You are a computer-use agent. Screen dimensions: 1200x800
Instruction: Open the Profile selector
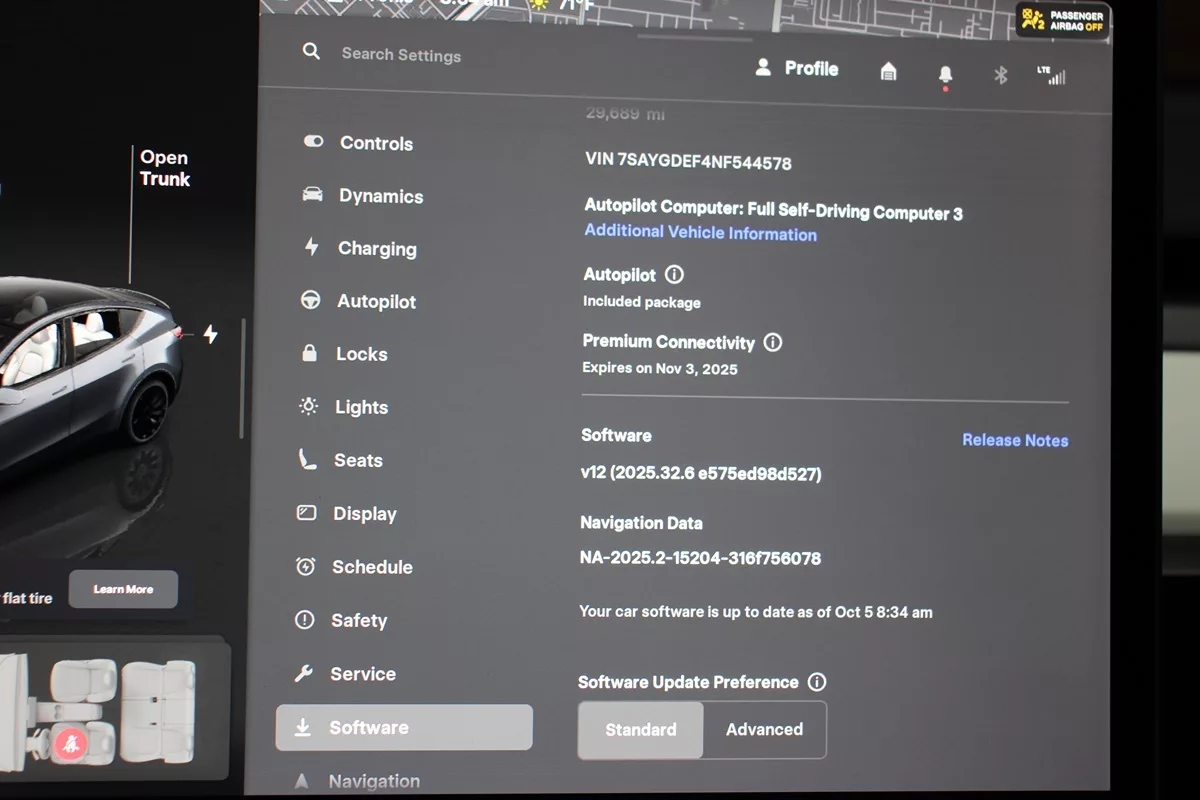[x=797, y=68]
